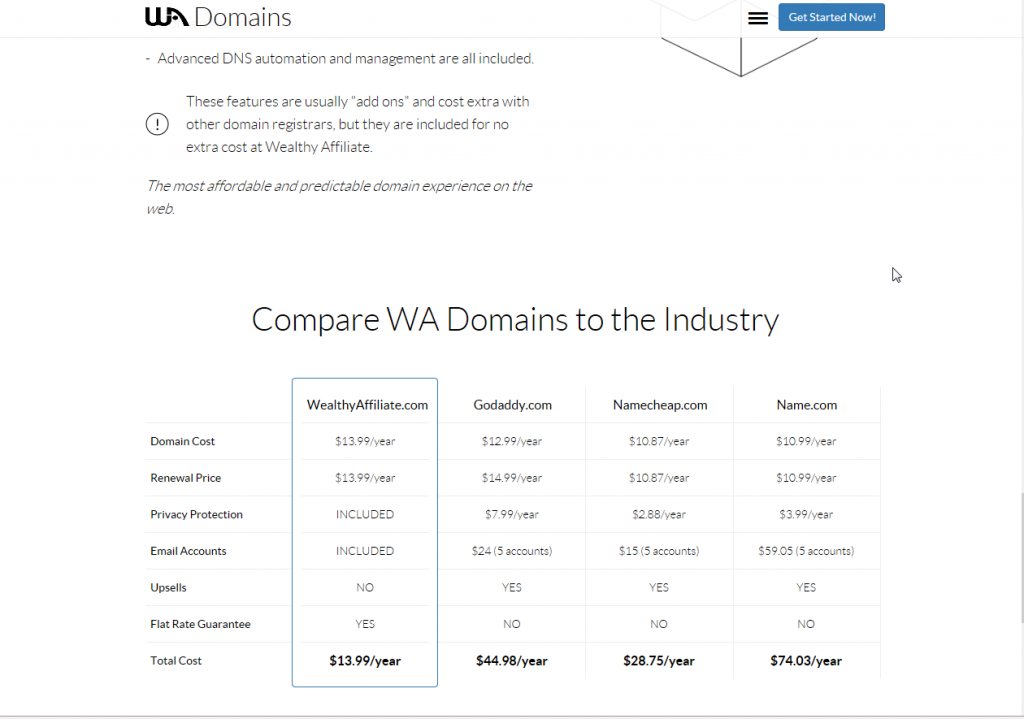This screenshot has height=719, width=1024.
Task: Click WealthyAffiliate Privacy Protection INCLUDED cell
Action: coord(364,515)
